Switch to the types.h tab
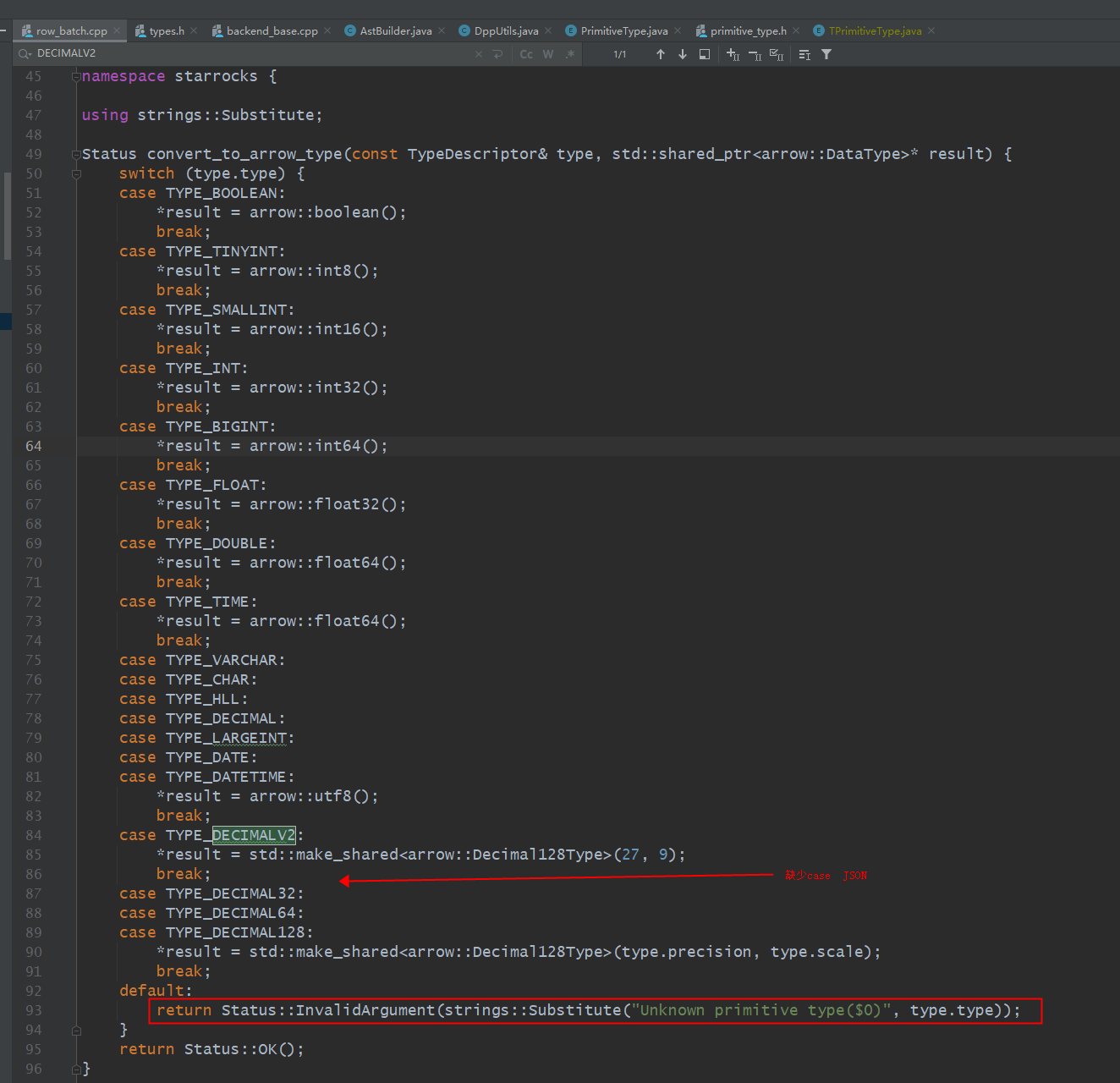 (x=166, y=31)
